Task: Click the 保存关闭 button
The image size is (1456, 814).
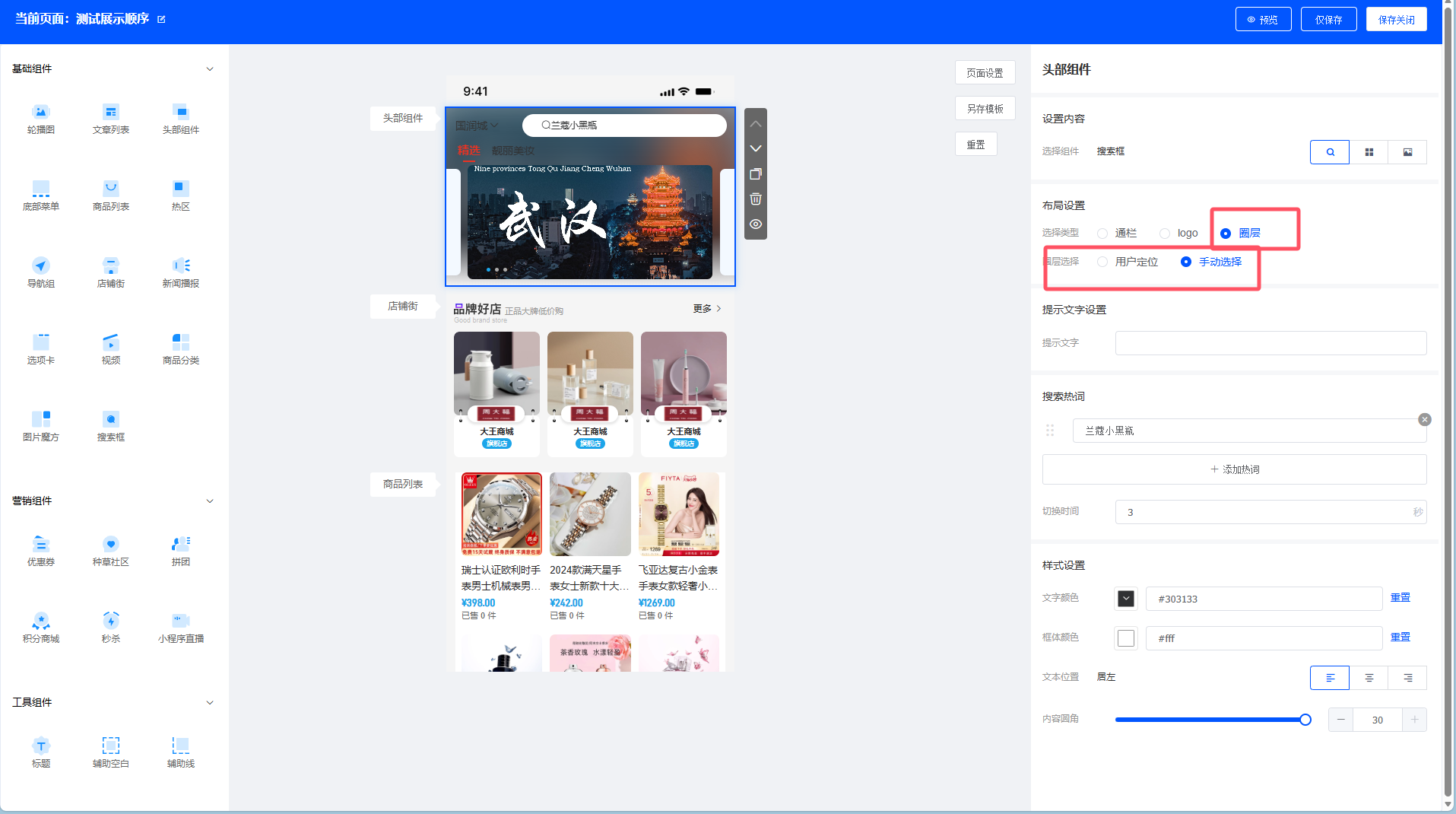Action: point(1396,20)
